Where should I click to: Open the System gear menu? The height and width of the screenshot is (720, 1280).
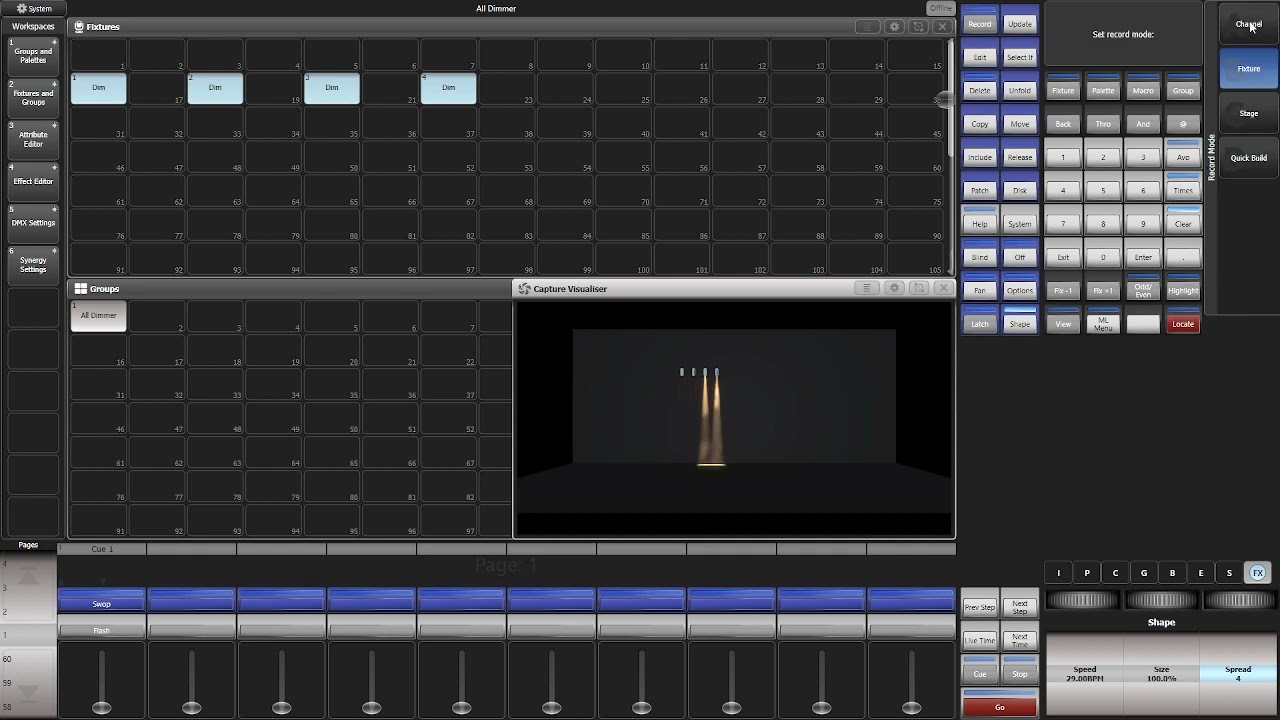(x=33, y=8)
